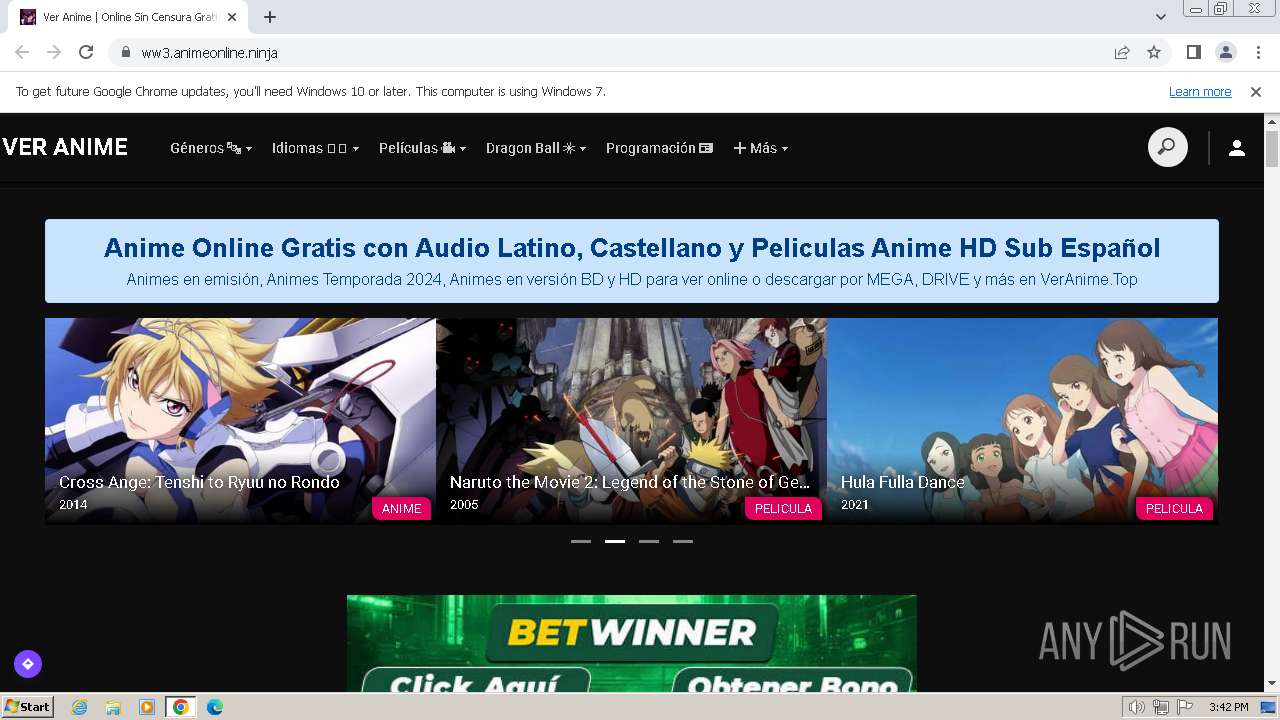Close the Ver Anime browser tab

233,17
